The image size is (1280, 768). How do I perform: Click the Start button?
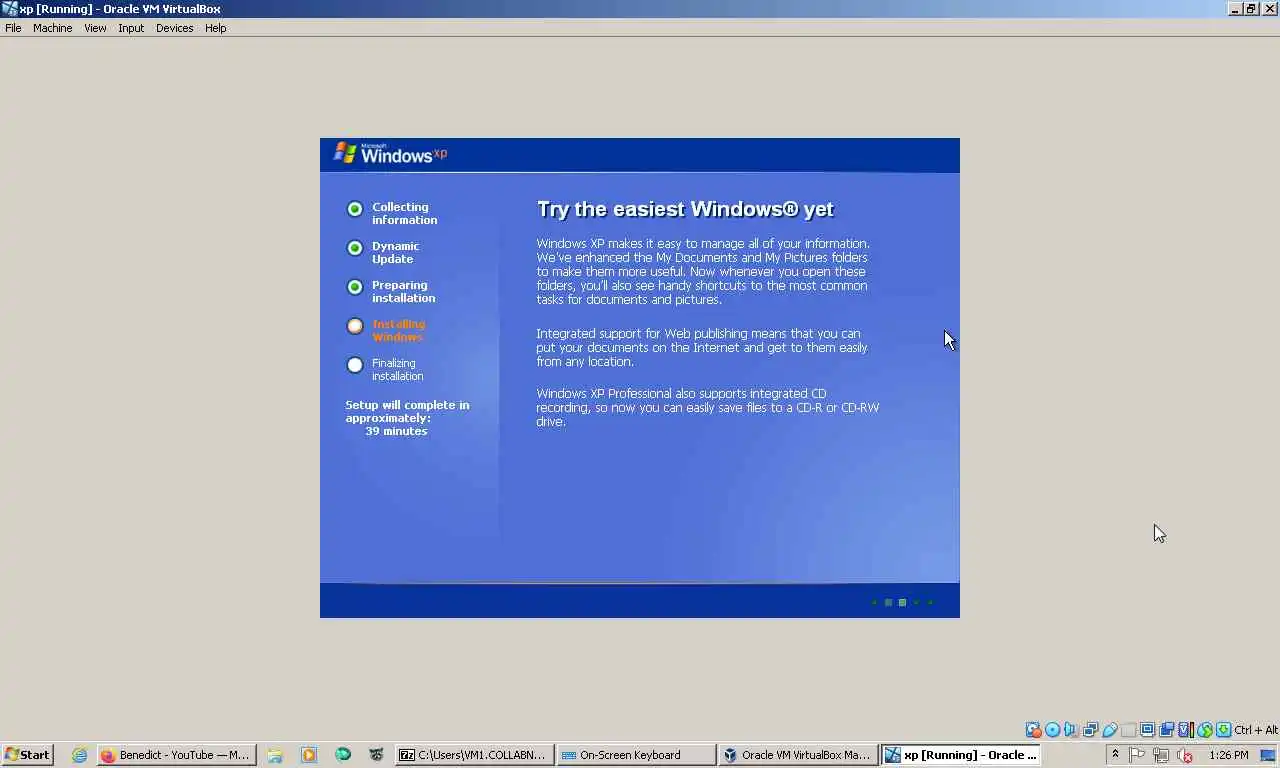click(x=28, y=755)
